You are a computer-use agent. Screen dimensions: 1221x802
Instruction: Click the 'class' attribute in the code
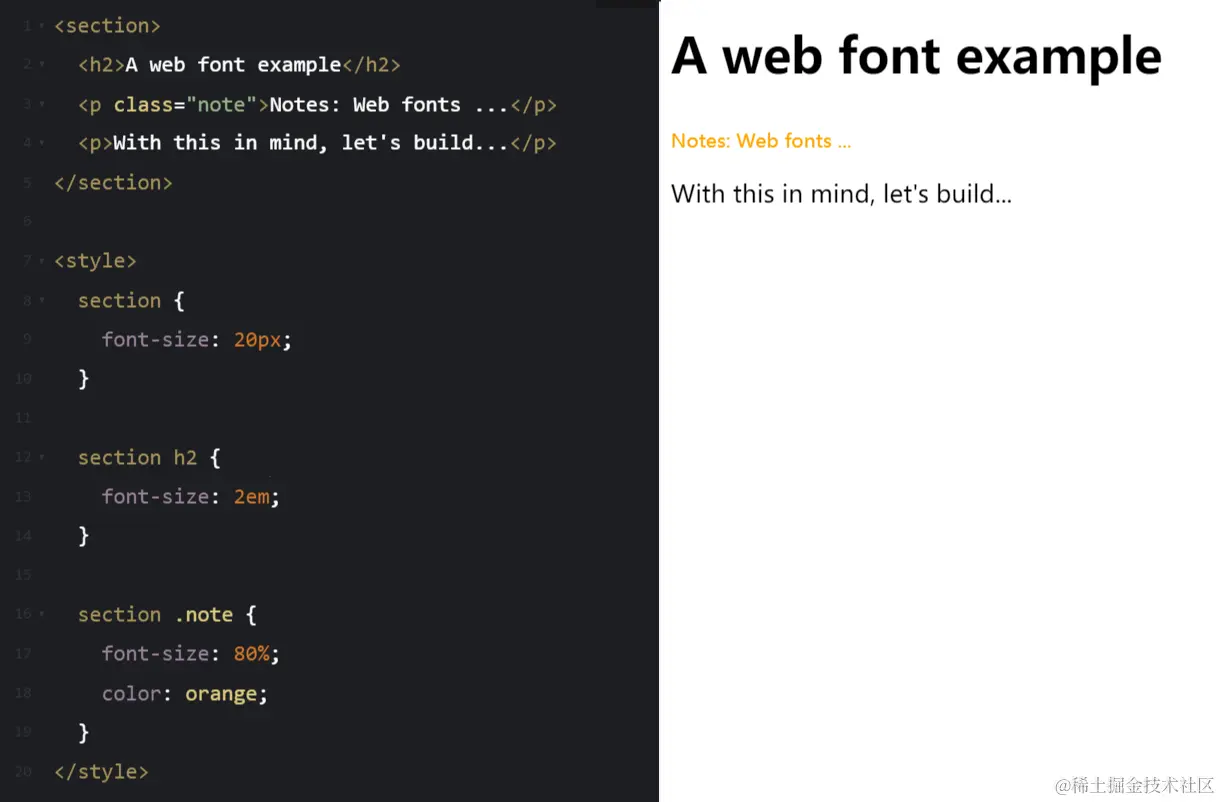click(x=143, y=104)
